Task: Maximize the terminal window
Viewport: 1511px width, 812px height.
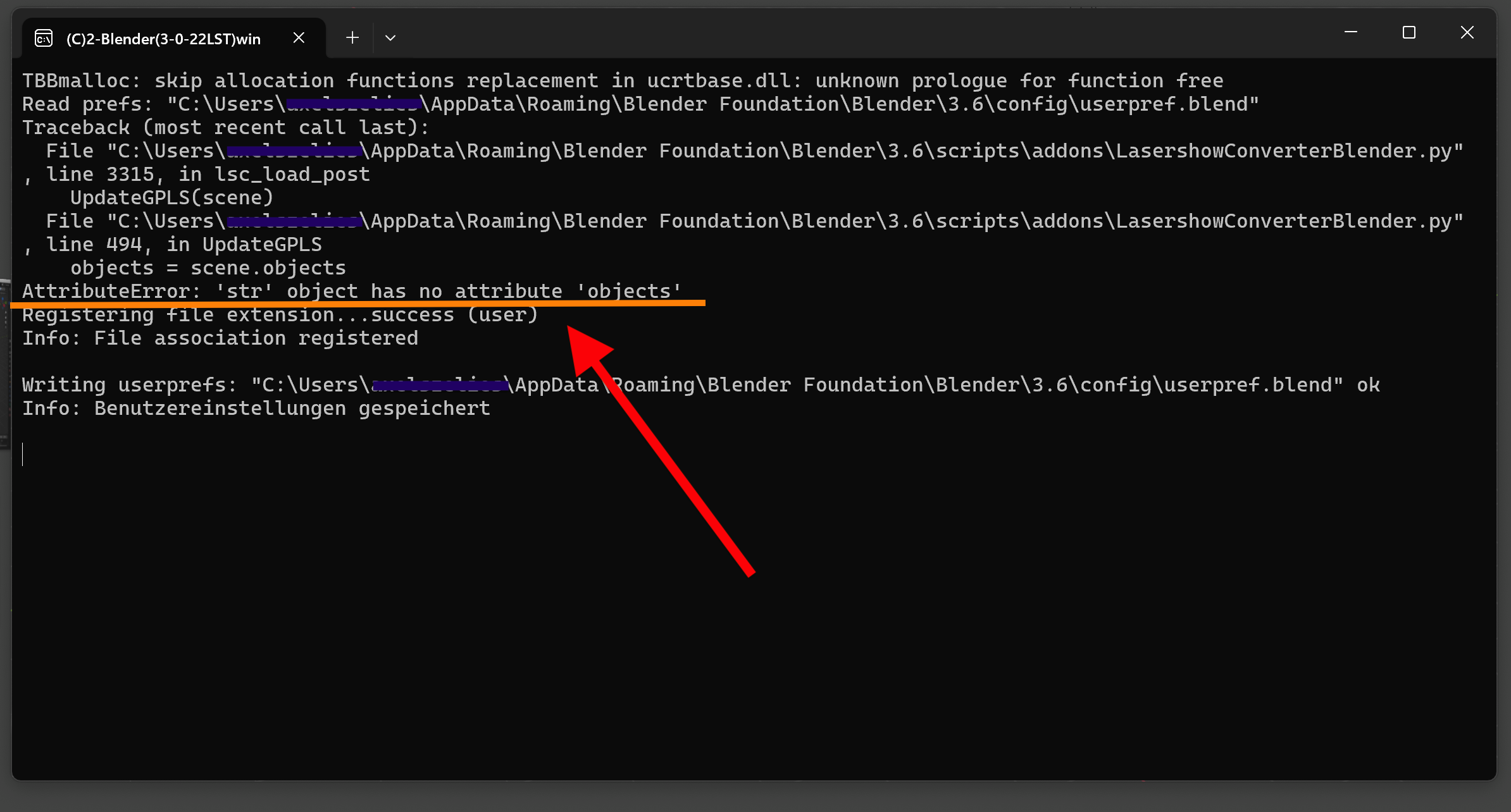Action: tap(1409, 32)
